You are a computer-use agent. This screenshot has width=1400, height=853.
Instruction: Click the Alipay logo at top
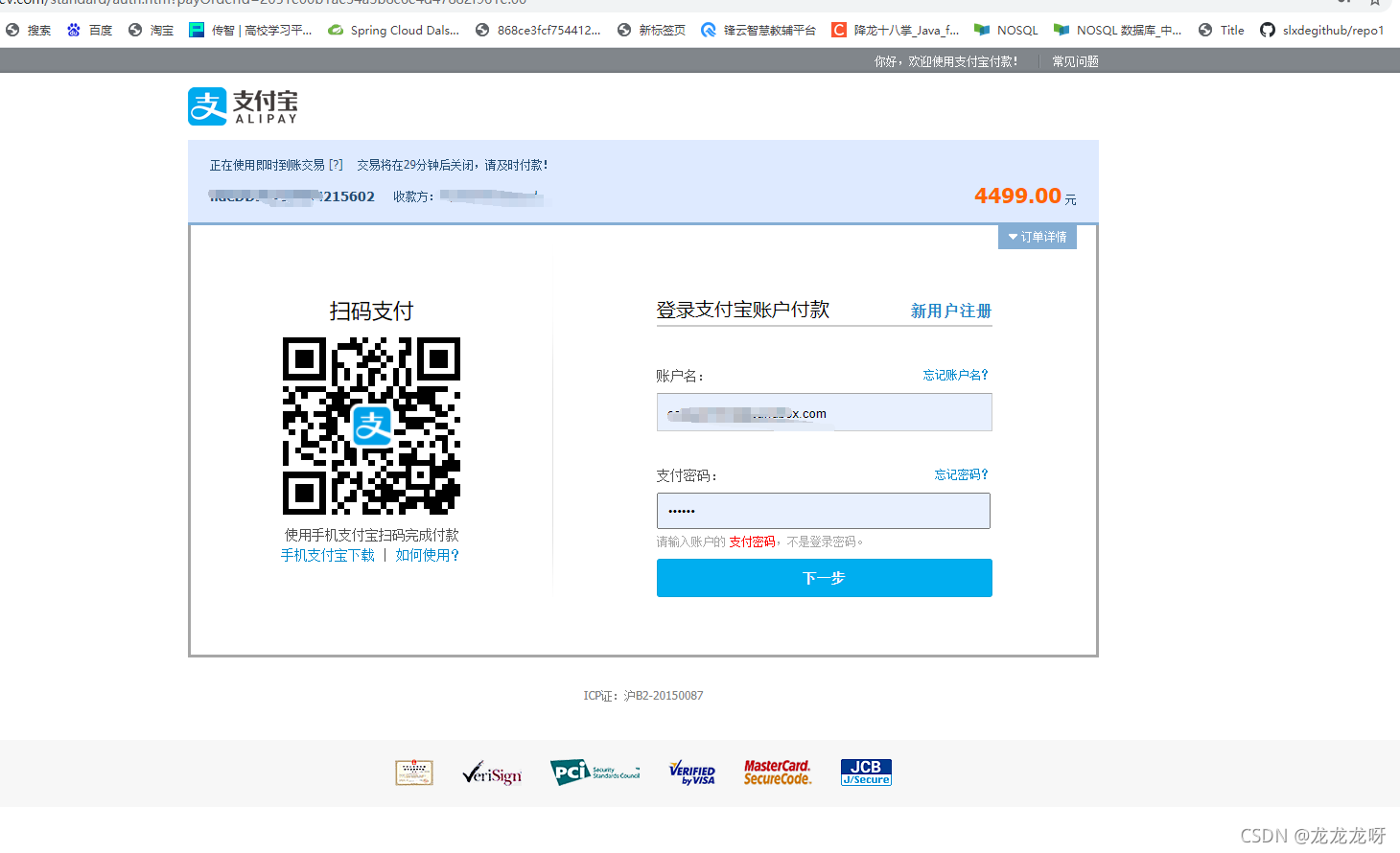[x=244, y=106]
